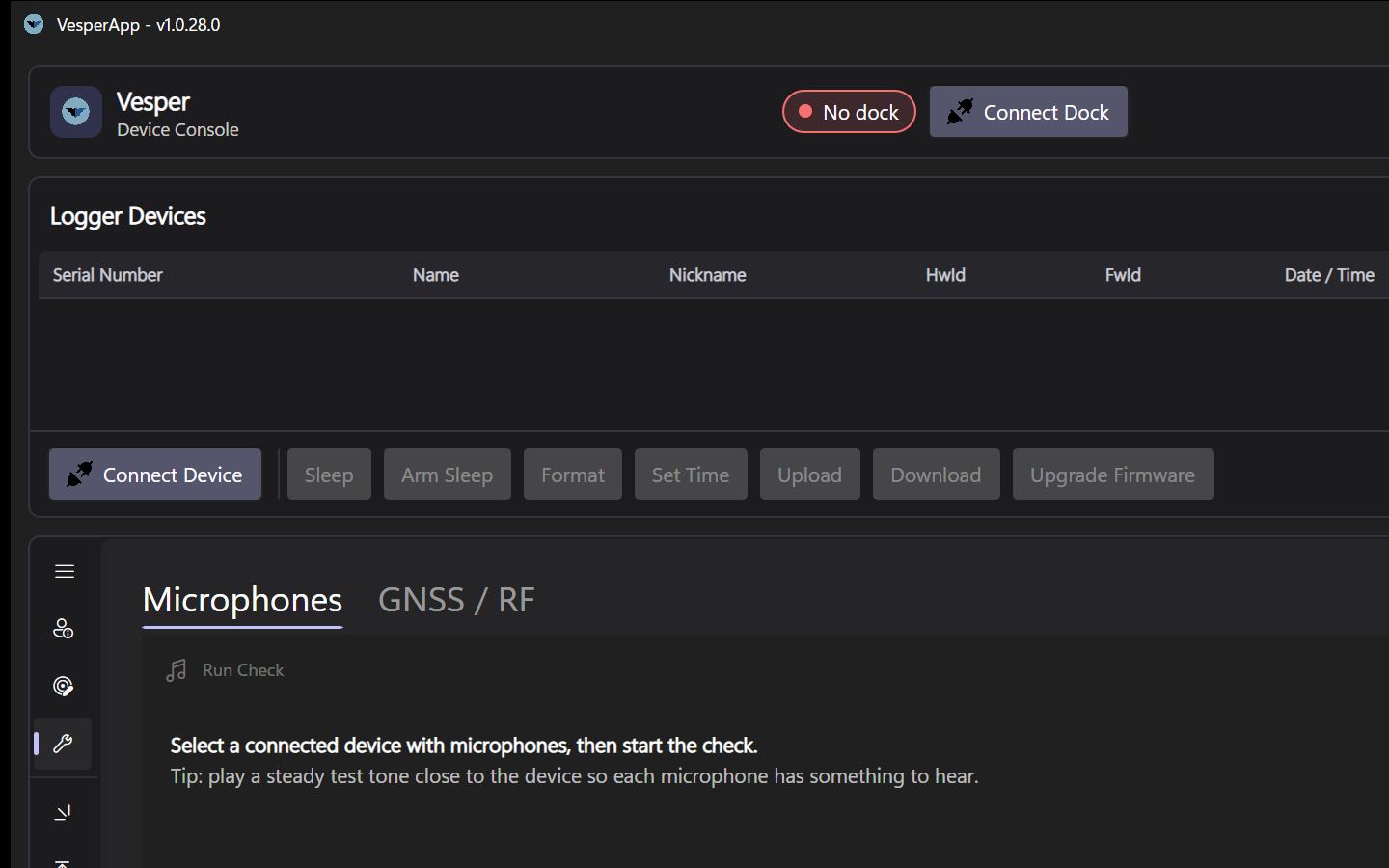The height and width of the screenshot is (868, 1389).
Task: Click the Vesper bird logo in header
Action: (x=76, y=112)
